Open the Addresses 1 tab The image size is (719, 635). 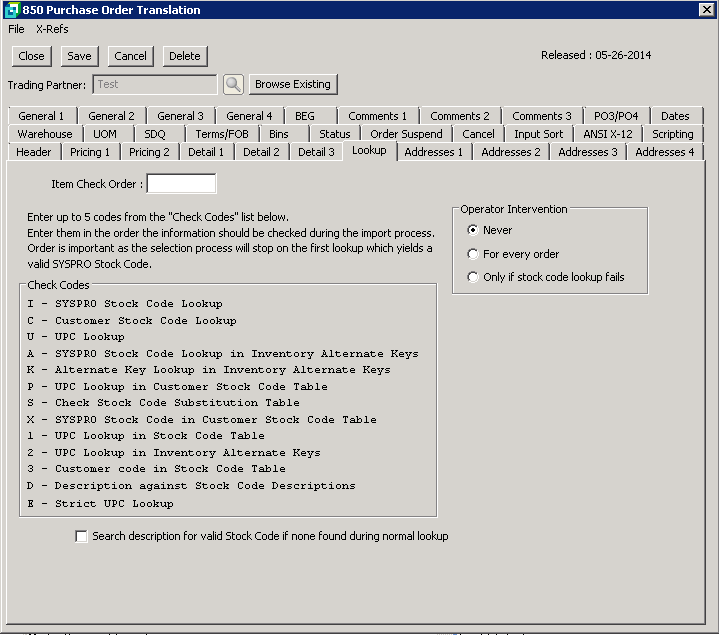tap(435, 152)
